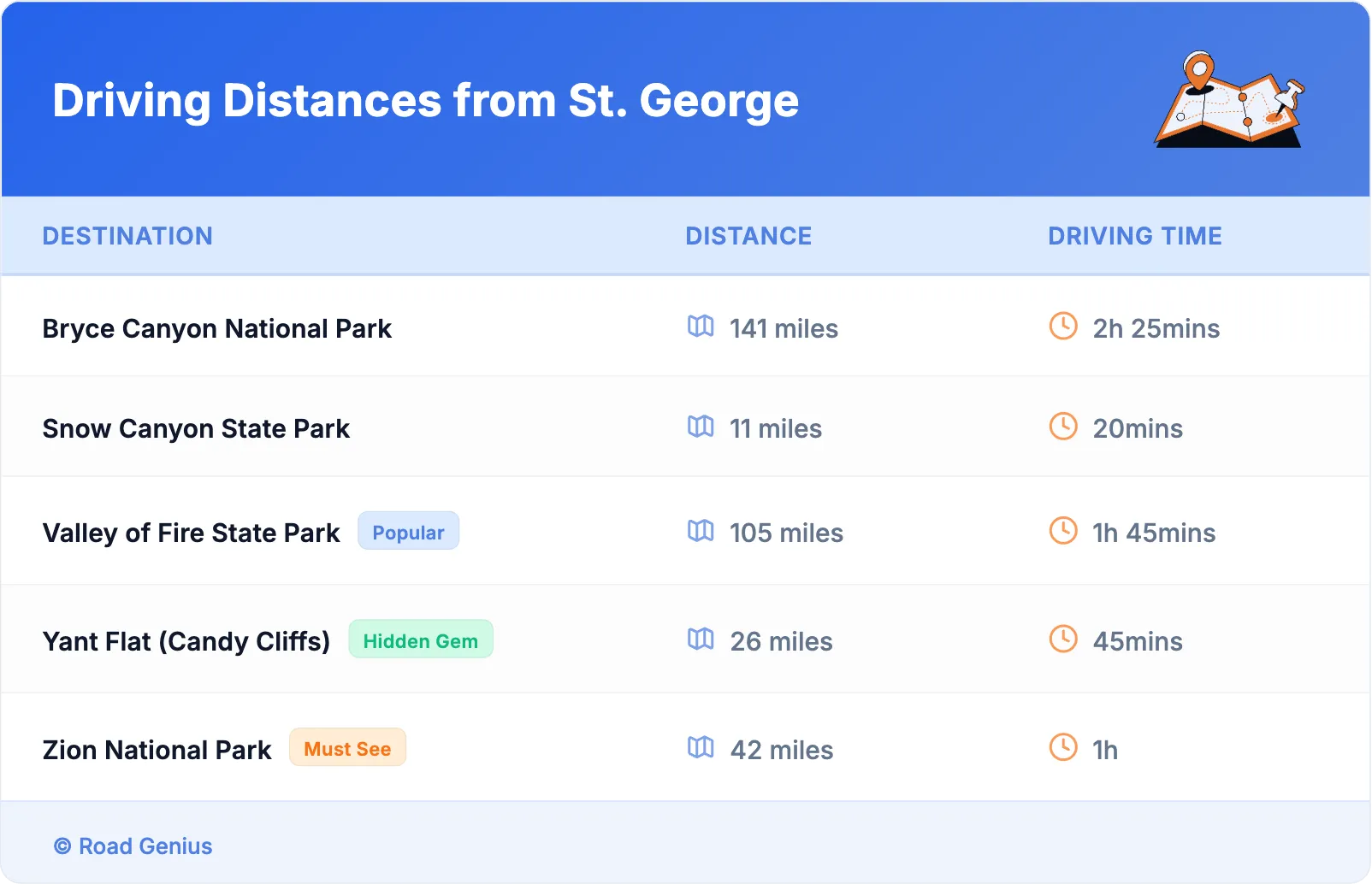This screenshot has width=1372, height=884.
Task: Click the 11 miles value
Action: (776, 429)
